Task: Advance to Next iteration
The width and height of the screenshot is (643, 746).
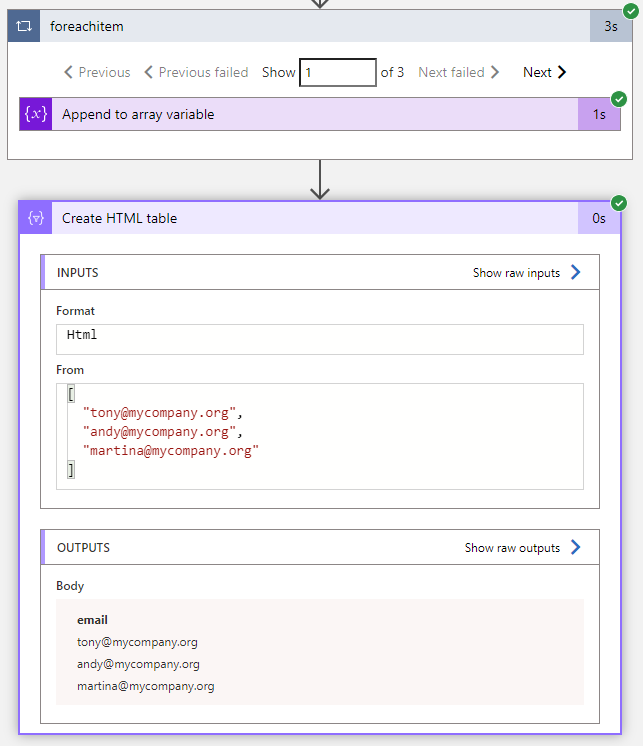Action: (537, 72)
